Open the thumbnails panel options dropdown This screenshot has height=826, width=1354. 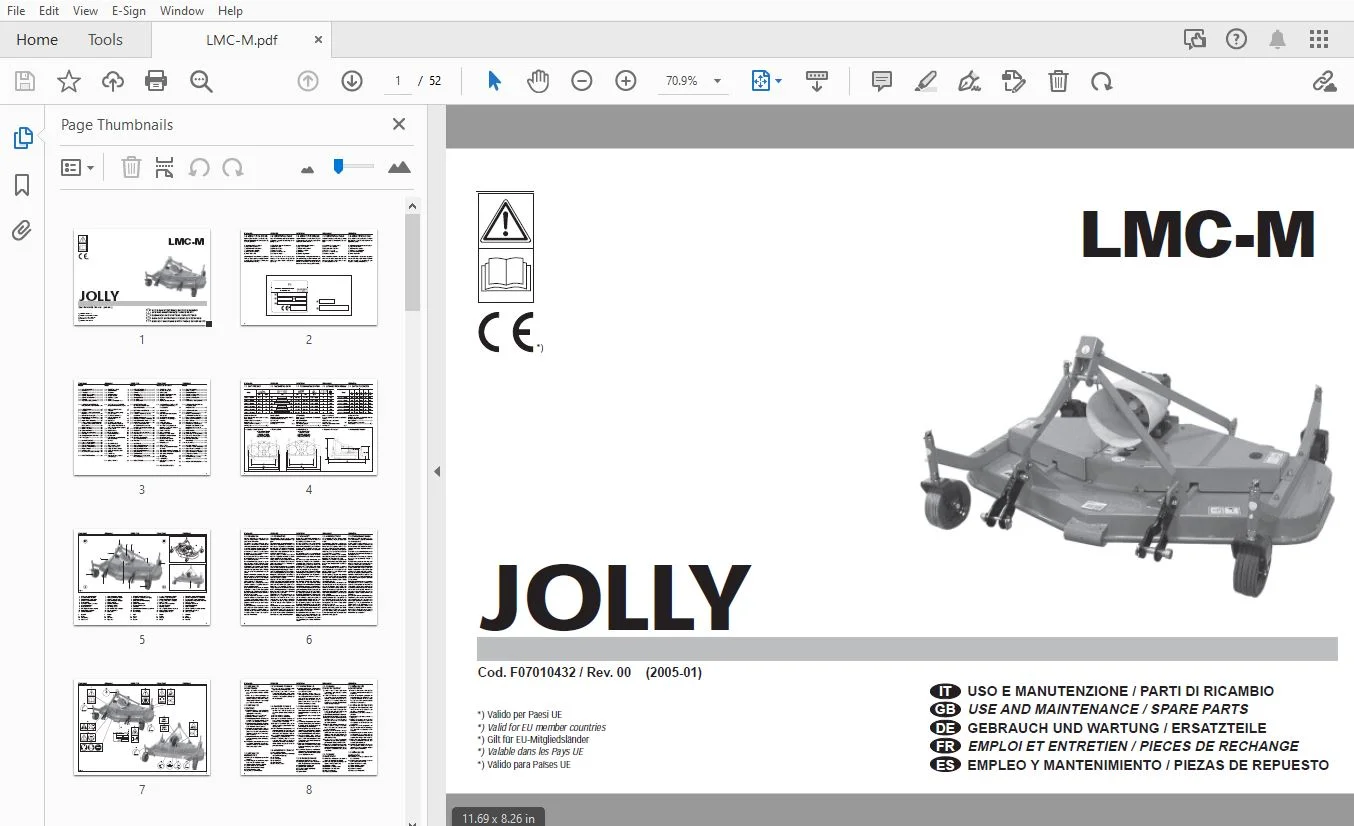[x=78, y=167]
